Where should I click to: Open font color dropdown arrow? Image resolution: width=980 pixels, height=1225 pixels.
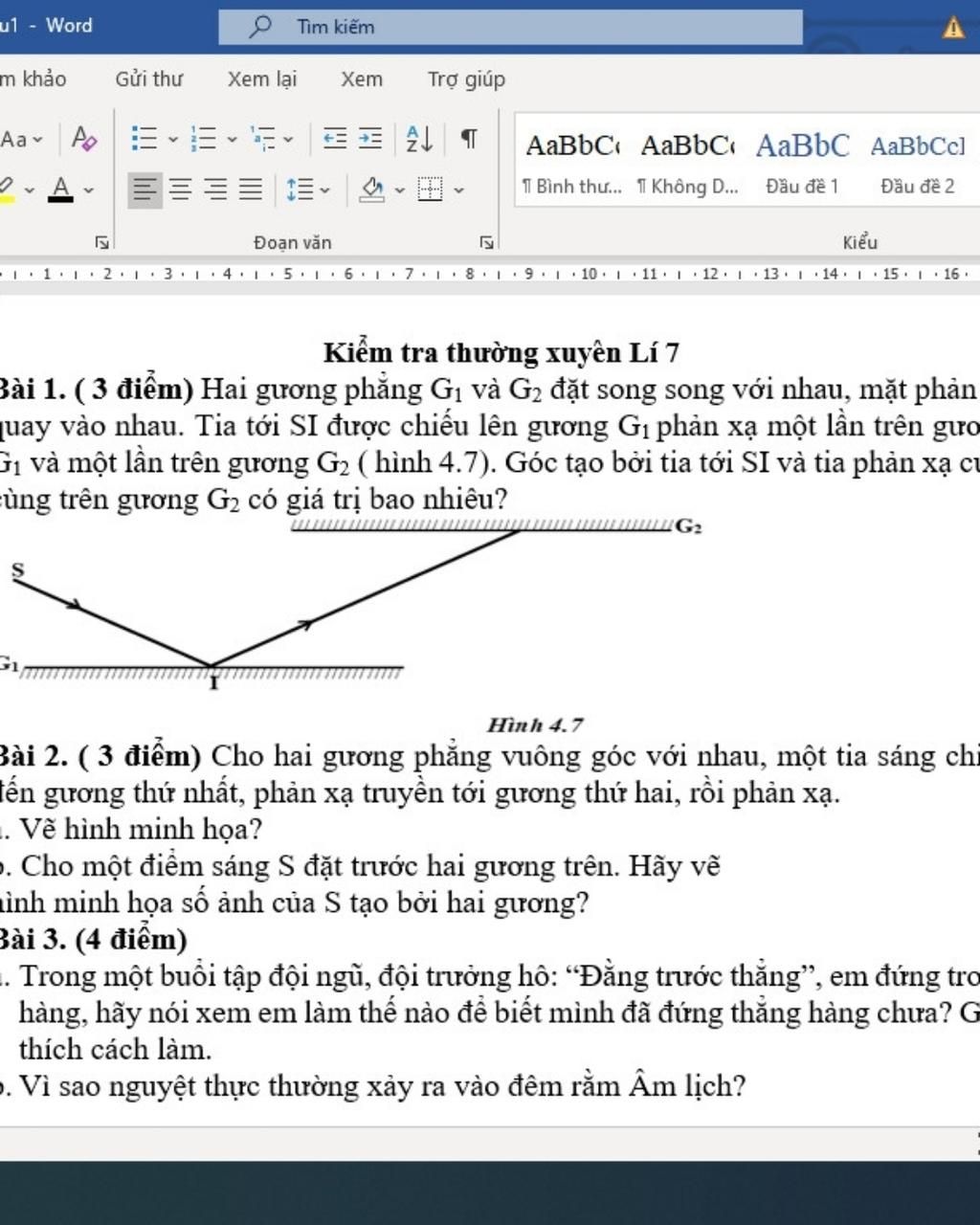tap(89, 190)
